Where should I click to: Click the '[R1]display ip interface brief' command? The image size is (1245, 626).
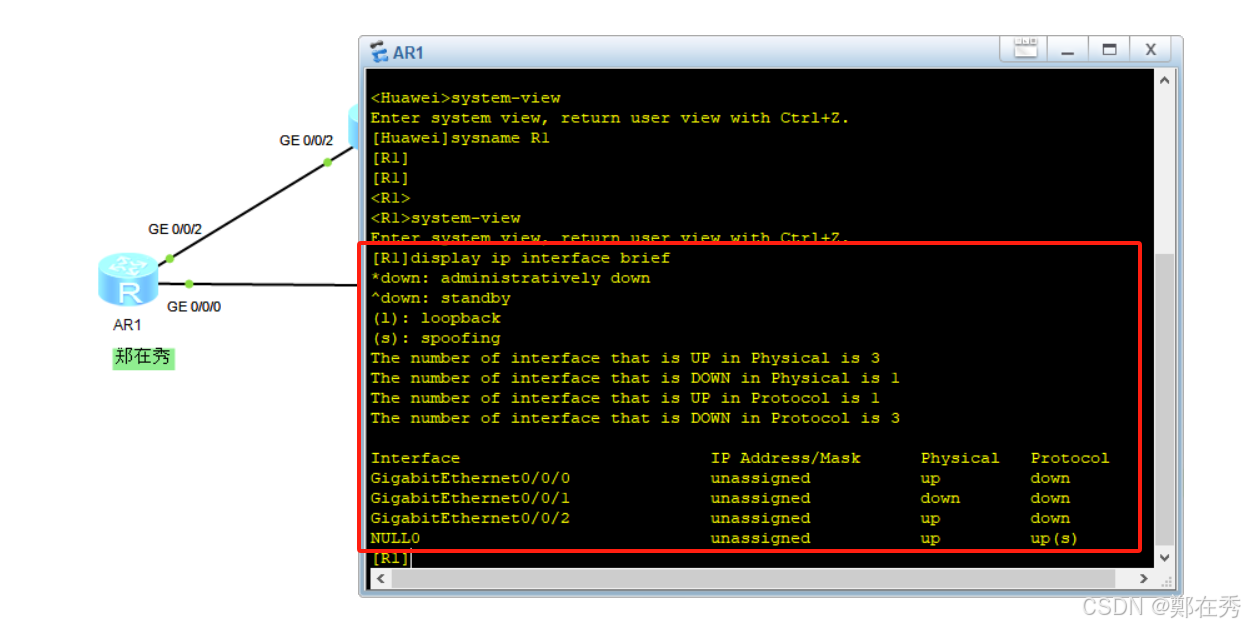coord(520,258)
